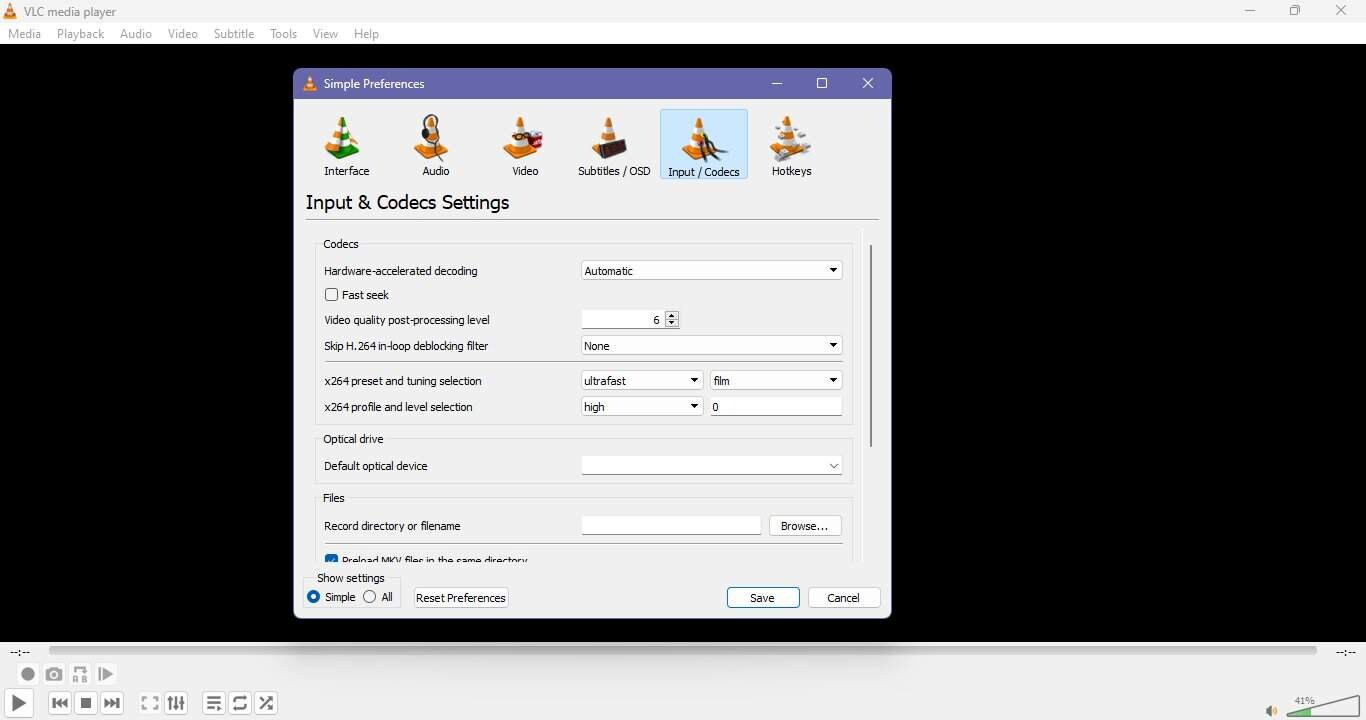
Task: Uncheck preload MKV files option
Action: click(331, 559)
